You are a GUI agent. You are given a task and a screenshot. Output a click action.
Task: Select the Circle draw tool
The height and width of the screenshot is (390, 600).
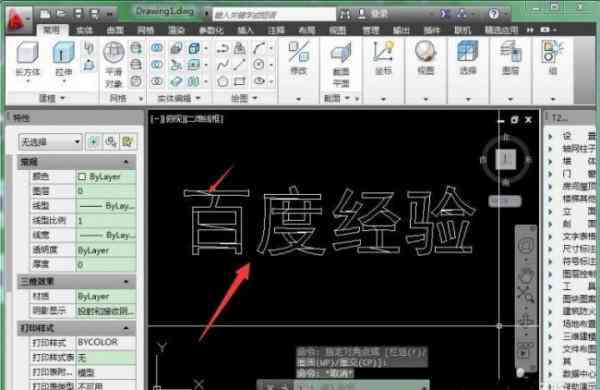(x=259, y=65)
